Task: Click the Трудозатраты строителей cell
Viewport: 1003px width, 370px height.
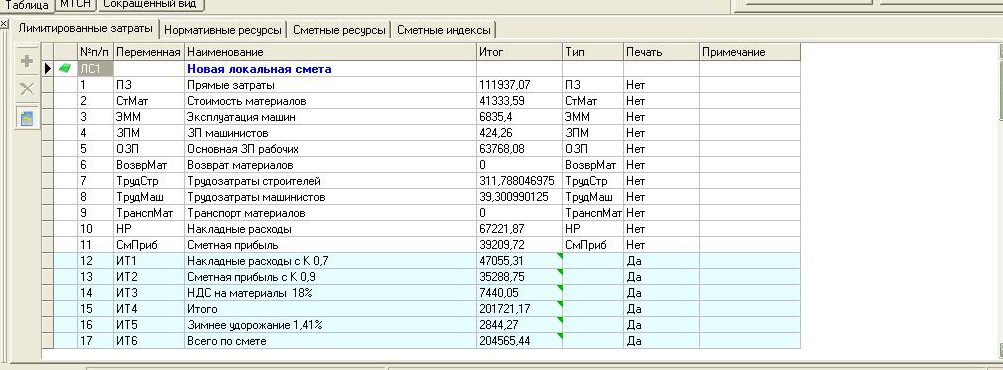Action: coord(330,181)
